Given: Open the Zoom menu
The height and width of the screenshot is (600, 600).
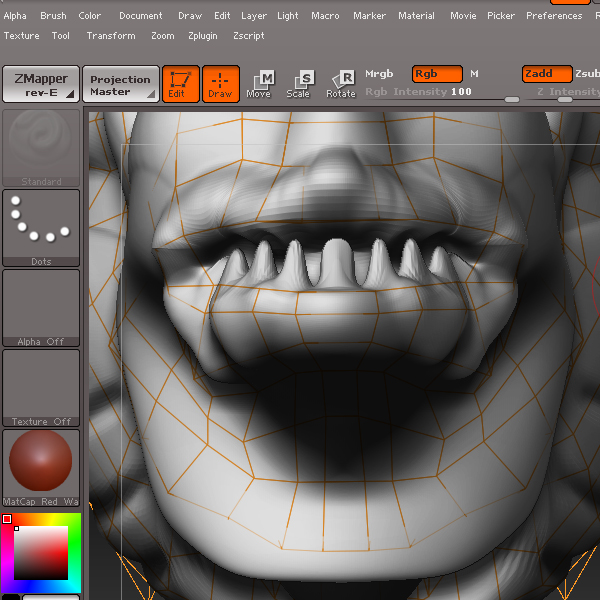Looking at the screenshot, I should click(163, 36).
